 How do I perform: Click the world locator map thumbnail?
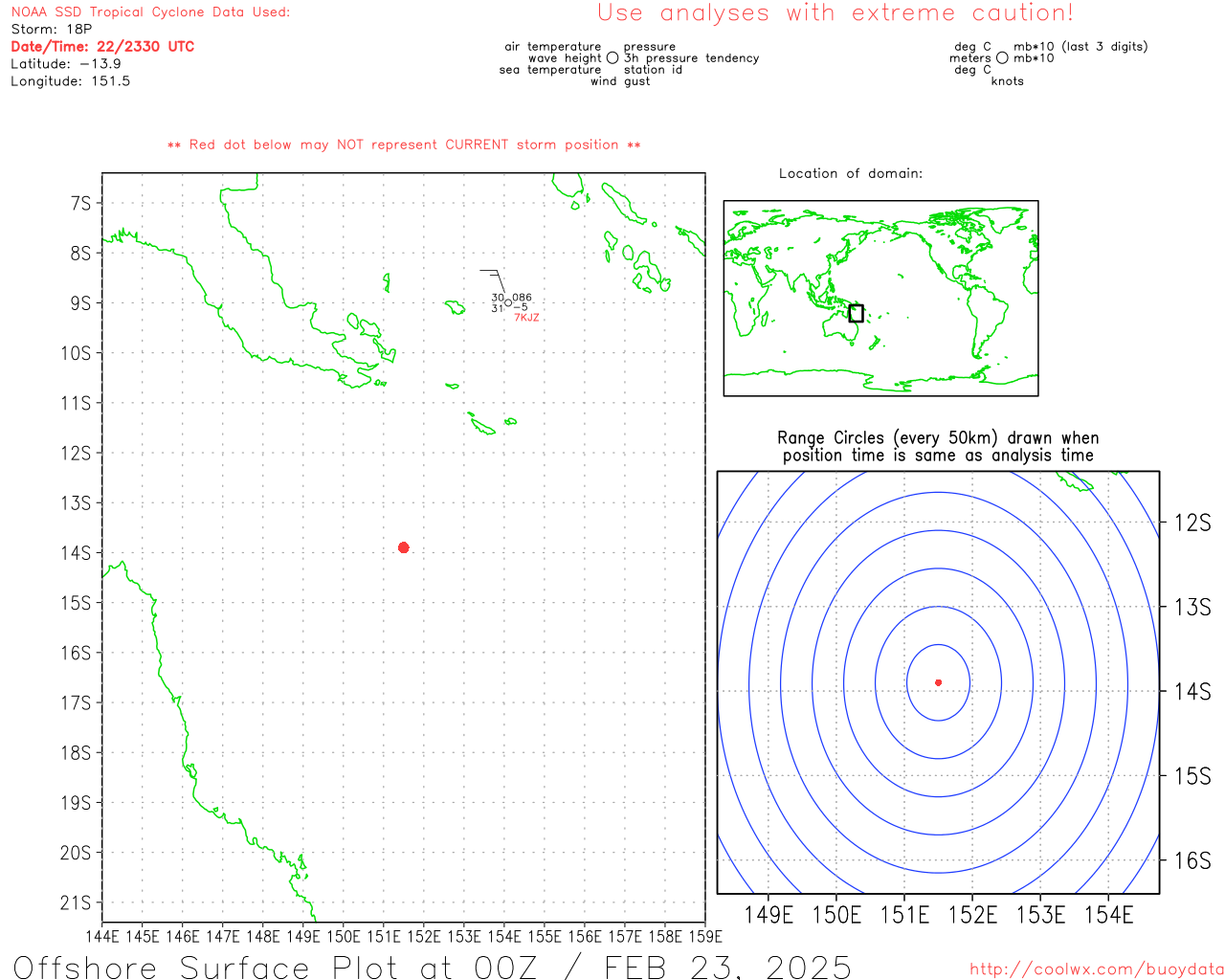click(x=880, y=299)
